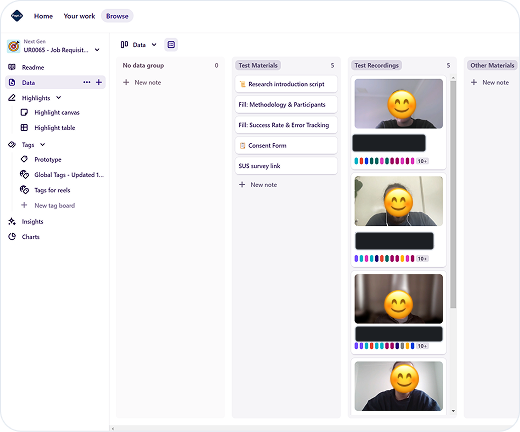Click the 10+ tag badge on second recording

(x=422, y=258)
